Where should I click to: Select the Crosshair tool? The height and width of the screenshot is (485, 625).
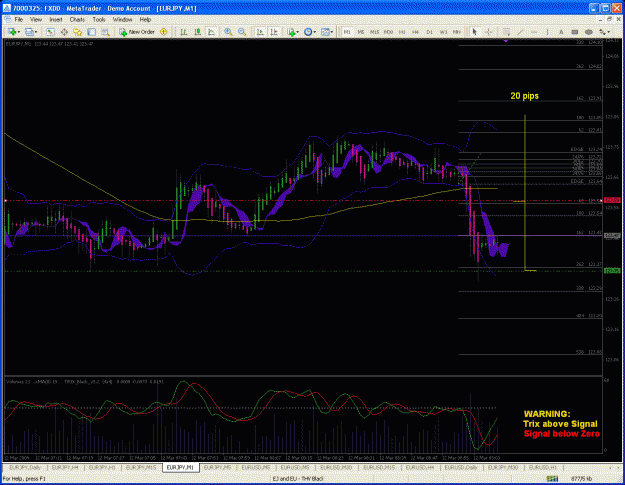[488, 32]
